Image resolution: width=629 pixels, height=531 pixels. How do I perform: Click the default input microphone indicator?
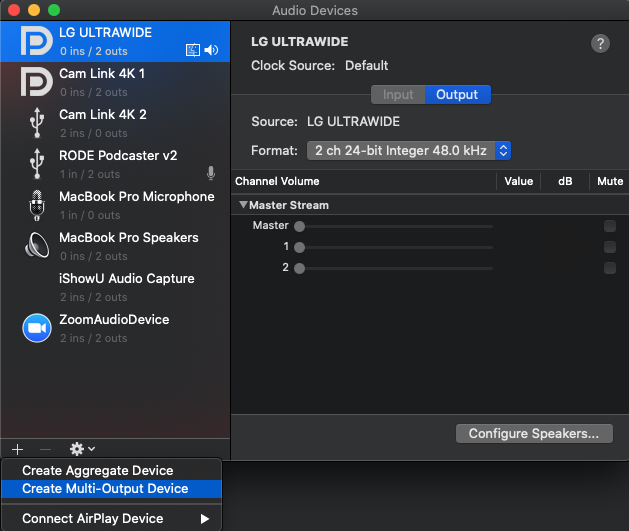coord(211,173)
